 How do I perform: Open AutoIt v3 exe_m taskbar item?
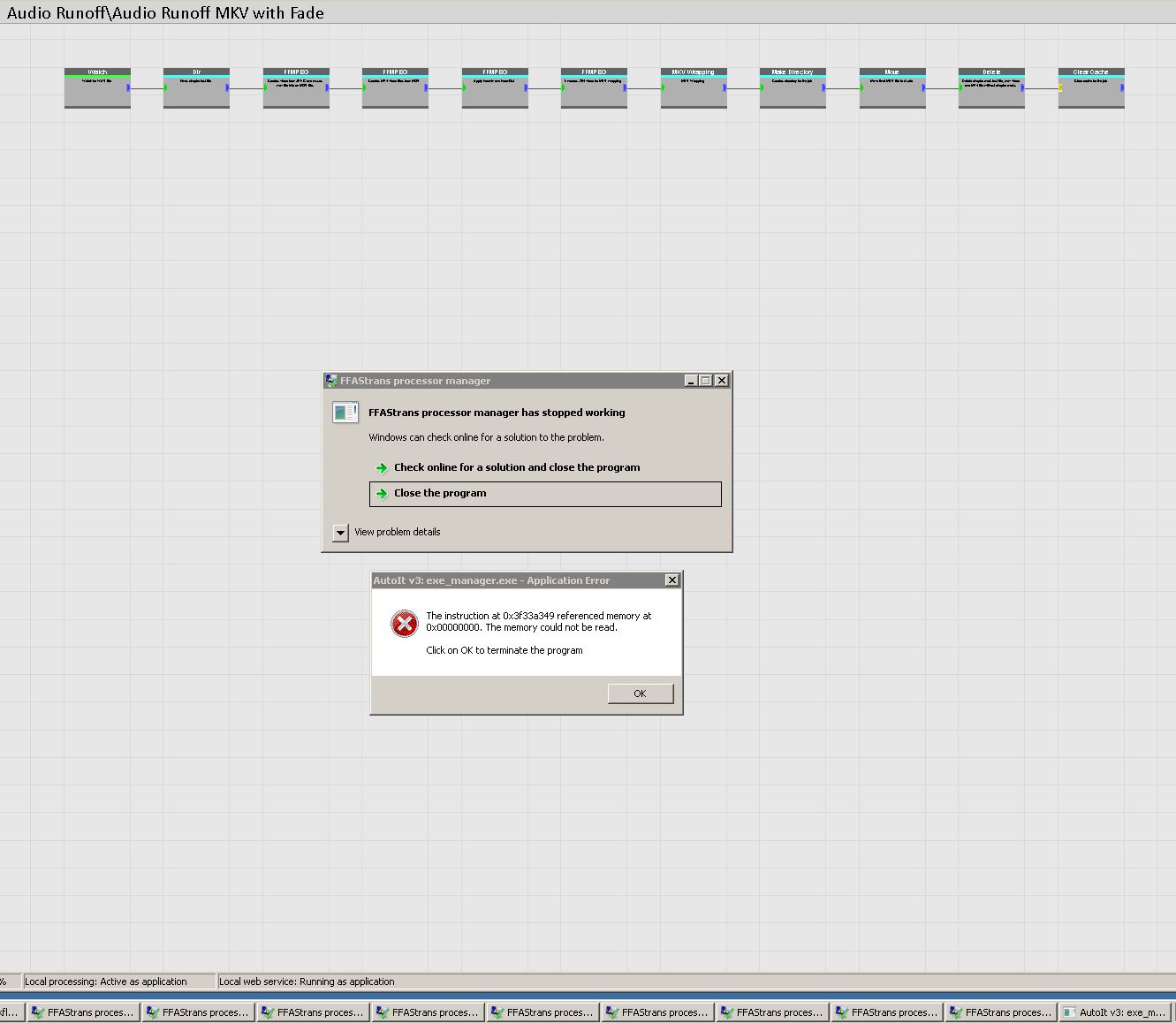click(1116, 1012)
